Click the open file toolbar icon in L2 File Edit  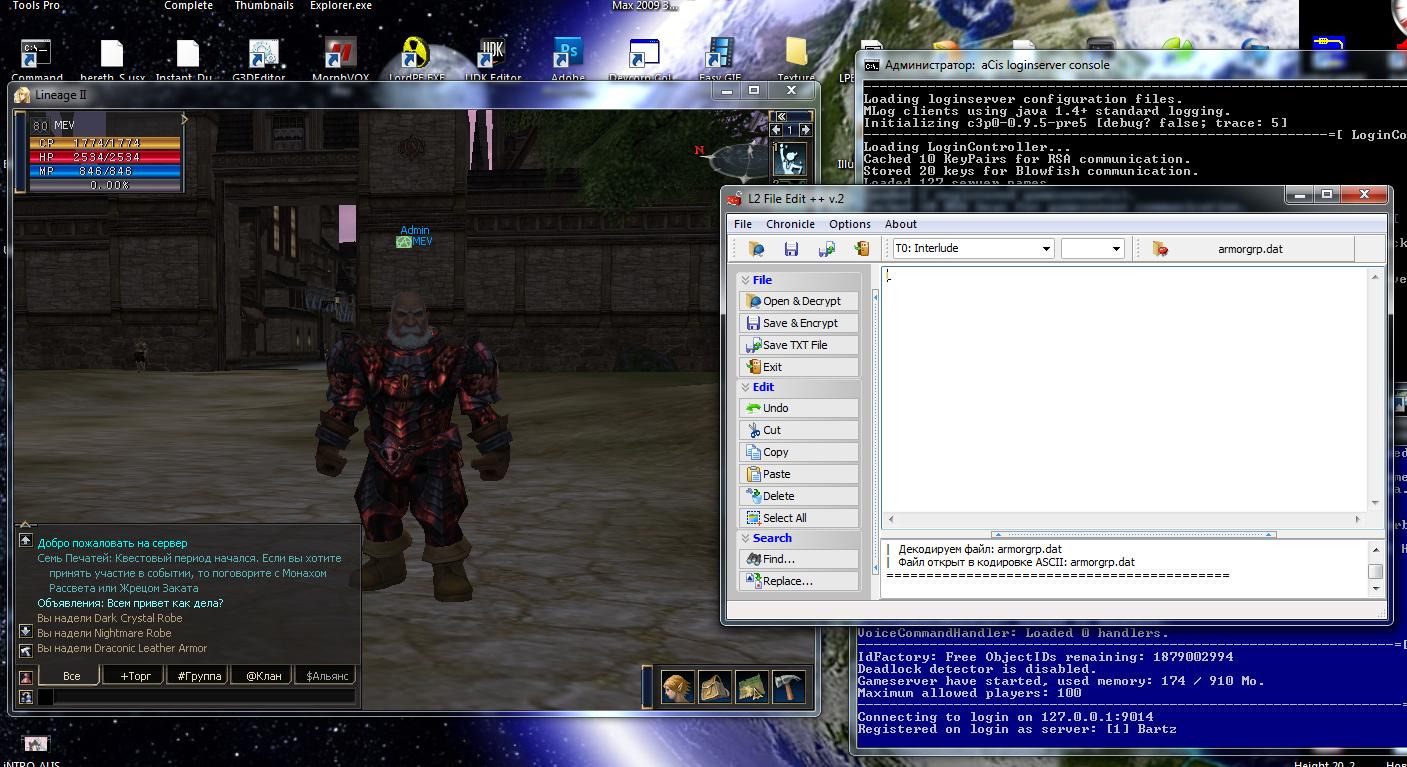tap(757, 248)
